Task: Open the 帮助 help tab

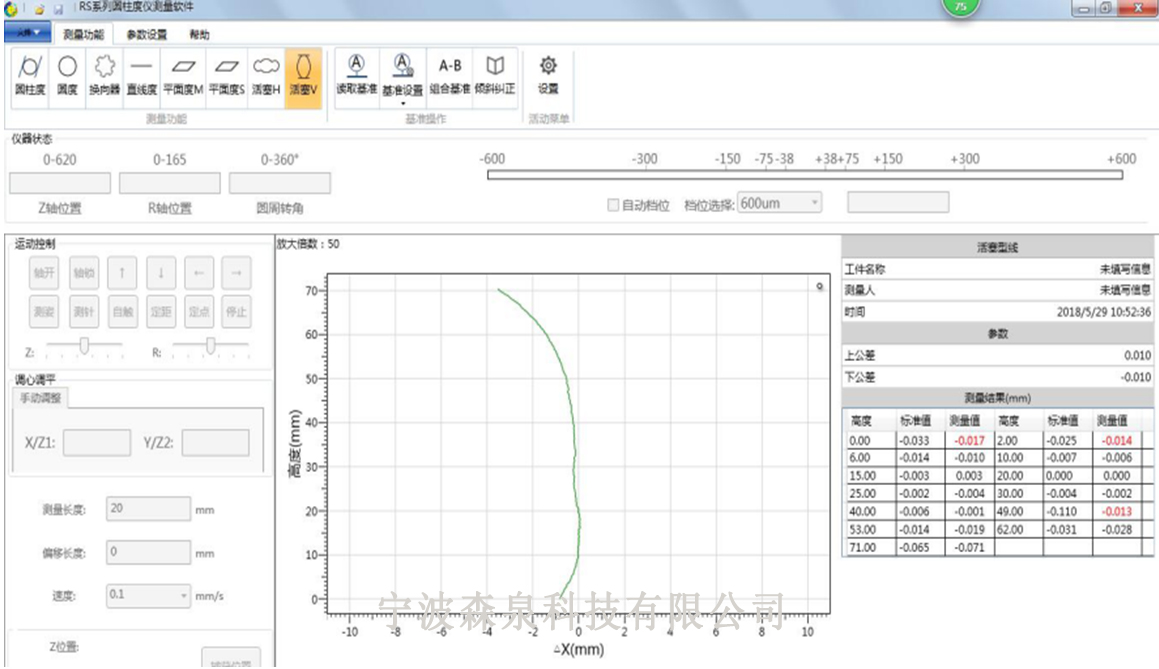Action: click(x=199, y=34)
